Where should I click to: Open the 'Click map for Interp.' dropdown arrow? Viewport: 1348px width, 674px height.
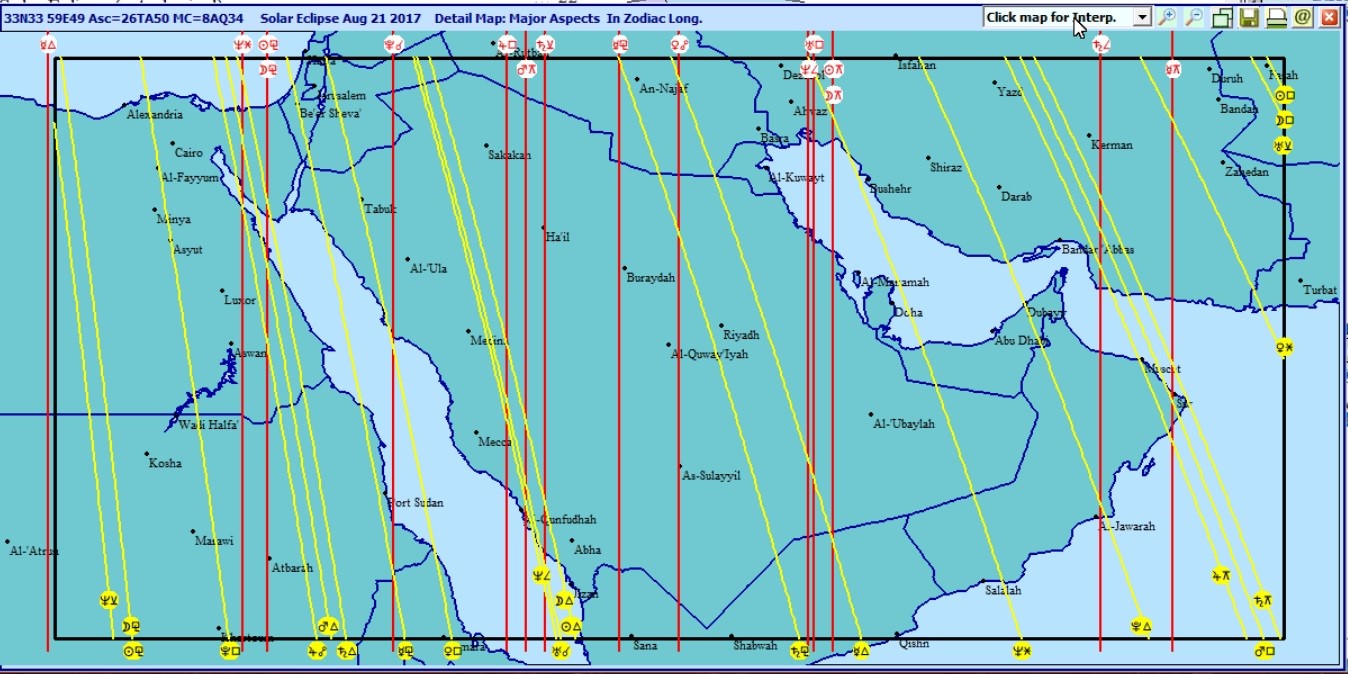(1141, 18)
